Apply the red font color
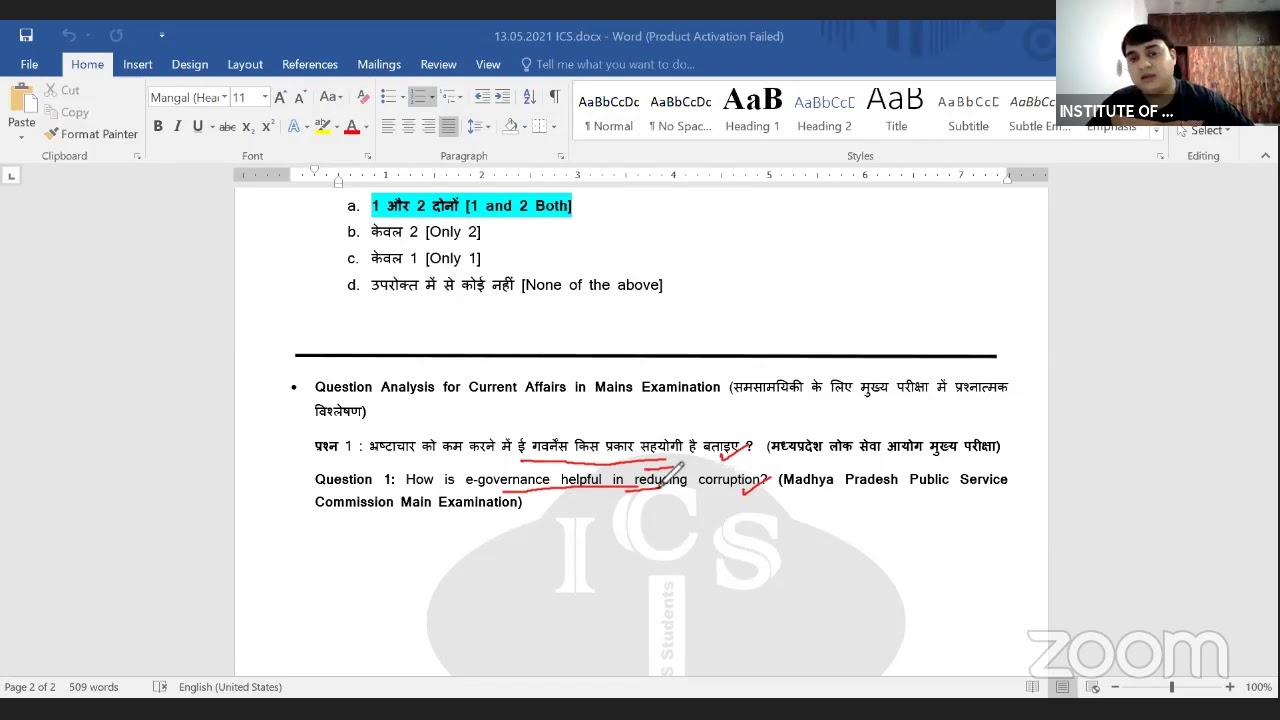The width and height of the screenshot is (1280, 720). coord(351,127)
